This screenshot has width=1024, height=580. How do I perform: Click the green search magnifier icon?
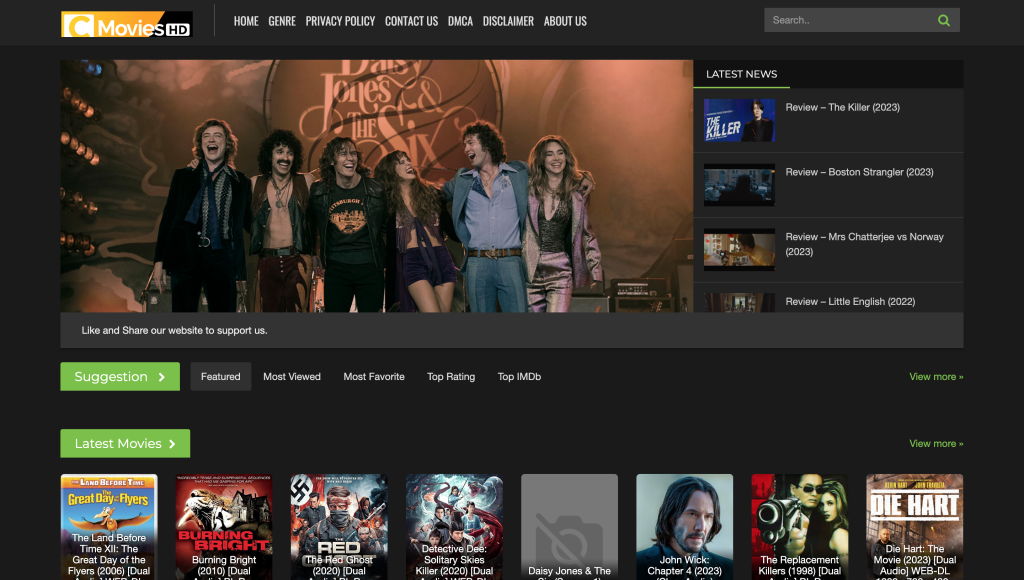coord(944,20)
